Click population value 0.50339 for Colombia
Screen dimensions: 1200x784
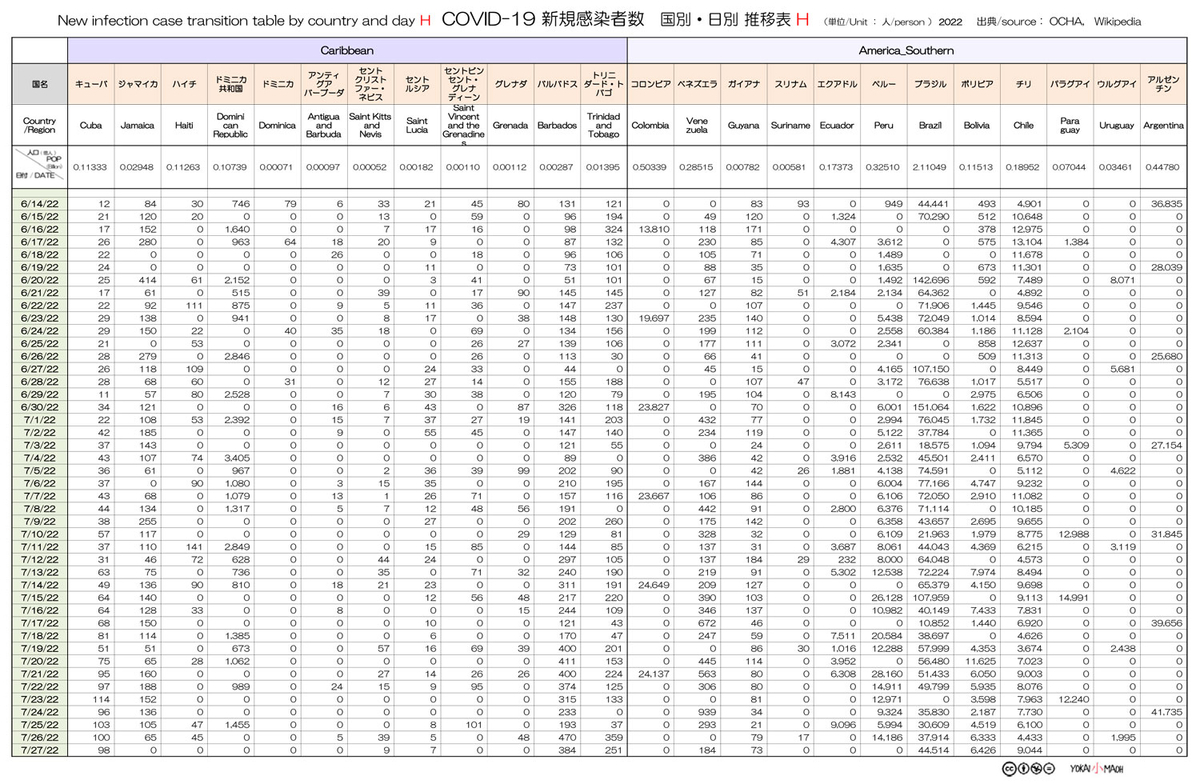point(651,167)
